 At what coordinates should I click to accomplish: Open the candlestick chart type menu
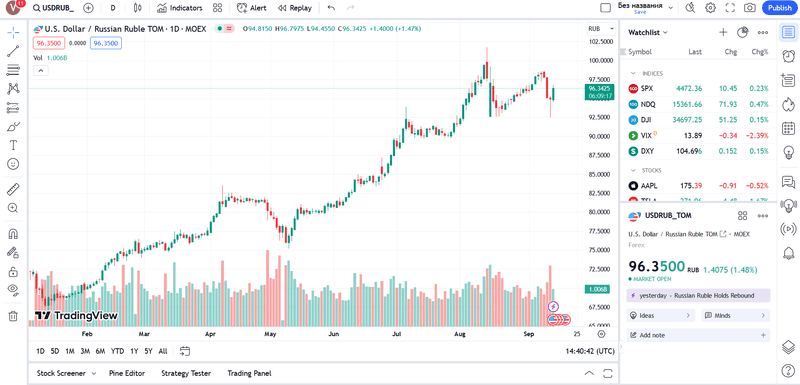pos(137,8)
